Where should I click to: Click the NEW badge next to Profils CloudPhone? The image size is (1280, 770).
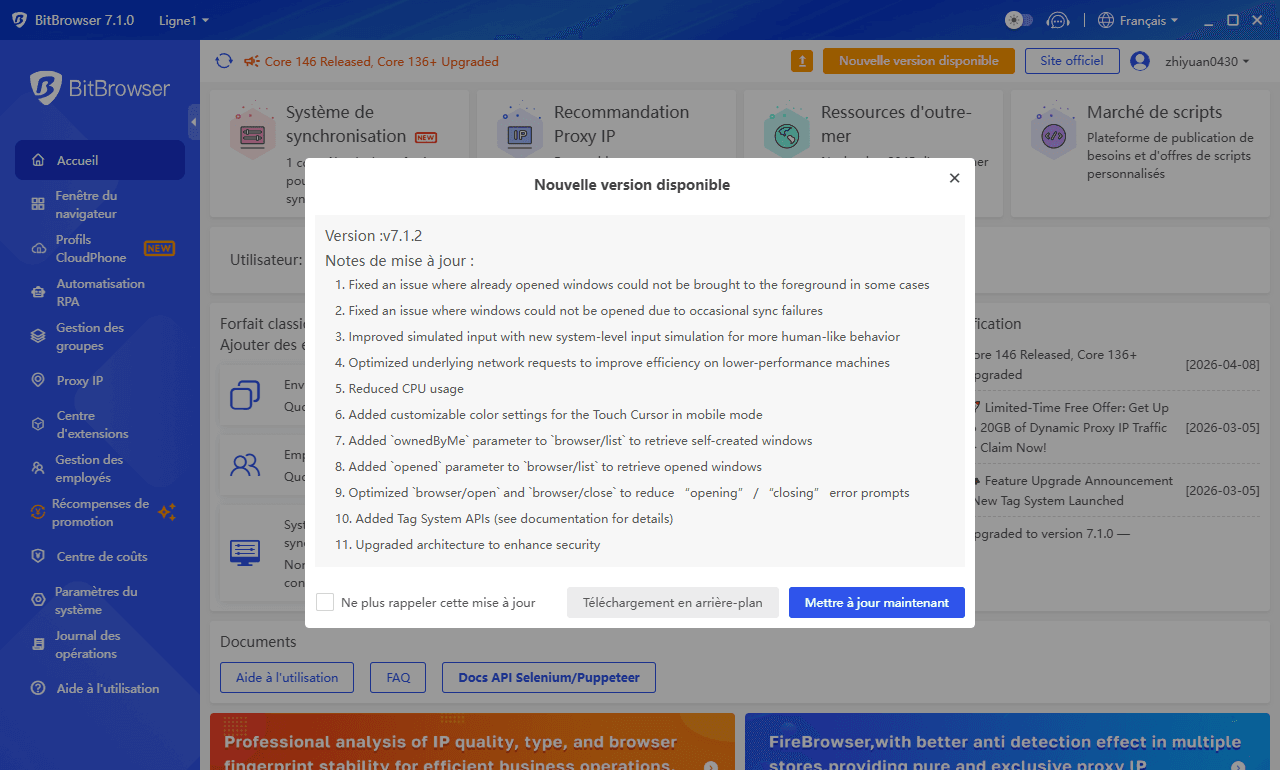click(159, 248)
